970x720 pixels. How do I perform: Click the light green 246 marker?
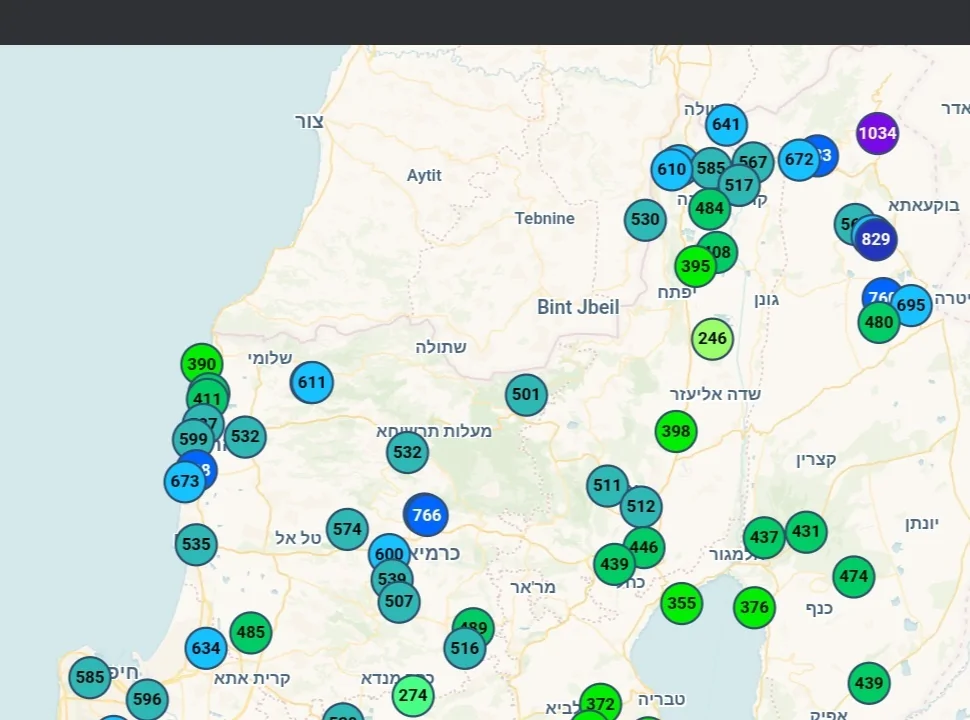point(712,339)
